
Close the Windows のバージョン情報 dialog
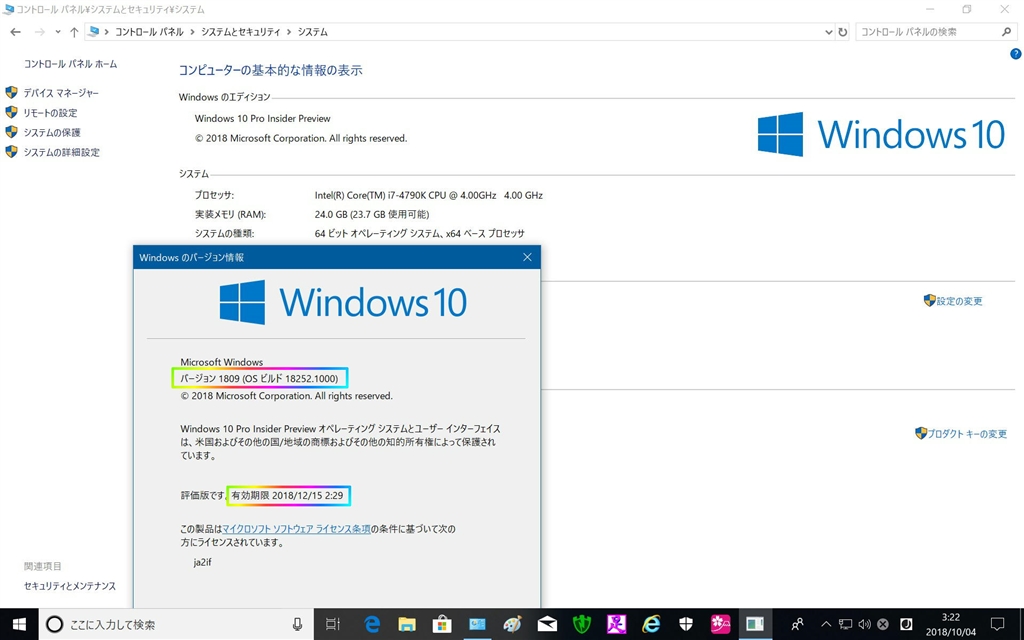[527, 257]
